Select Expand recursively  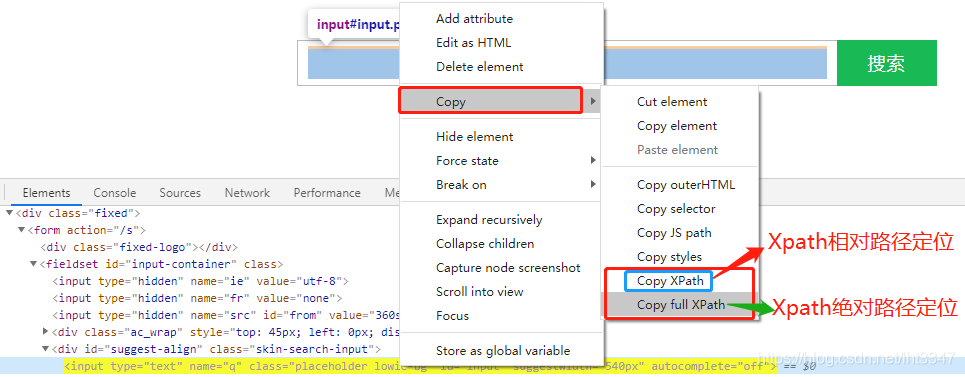point(489,220)
